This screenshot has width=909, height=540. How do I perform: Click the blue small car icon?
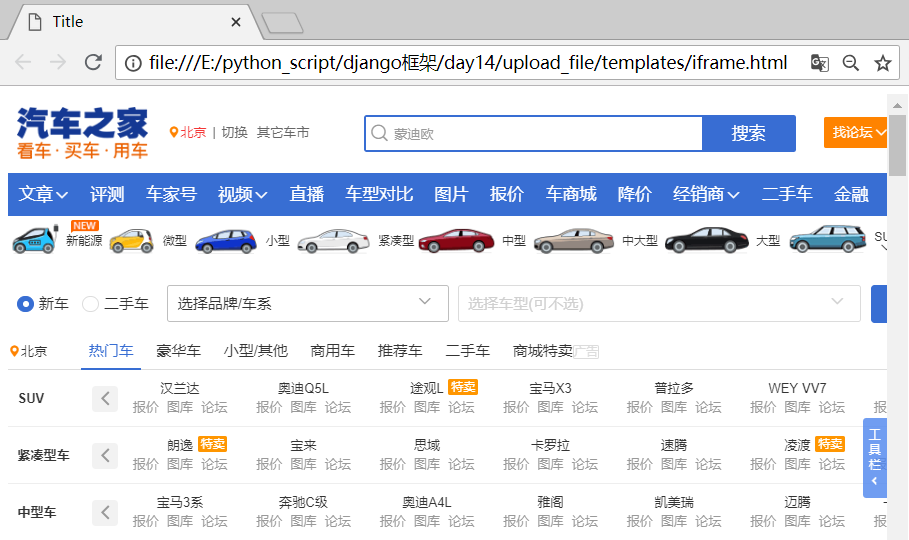[226, 241]
